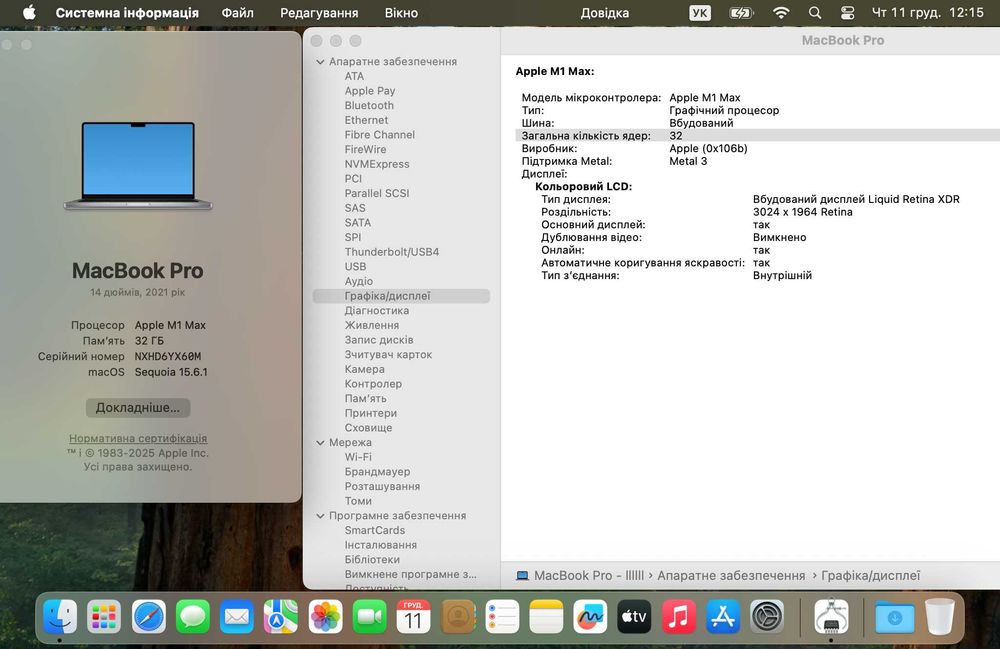Screen dimensions: 1000x649
Task: Click serial number NXHD6YX60M
Action: (x=168, y=356)
